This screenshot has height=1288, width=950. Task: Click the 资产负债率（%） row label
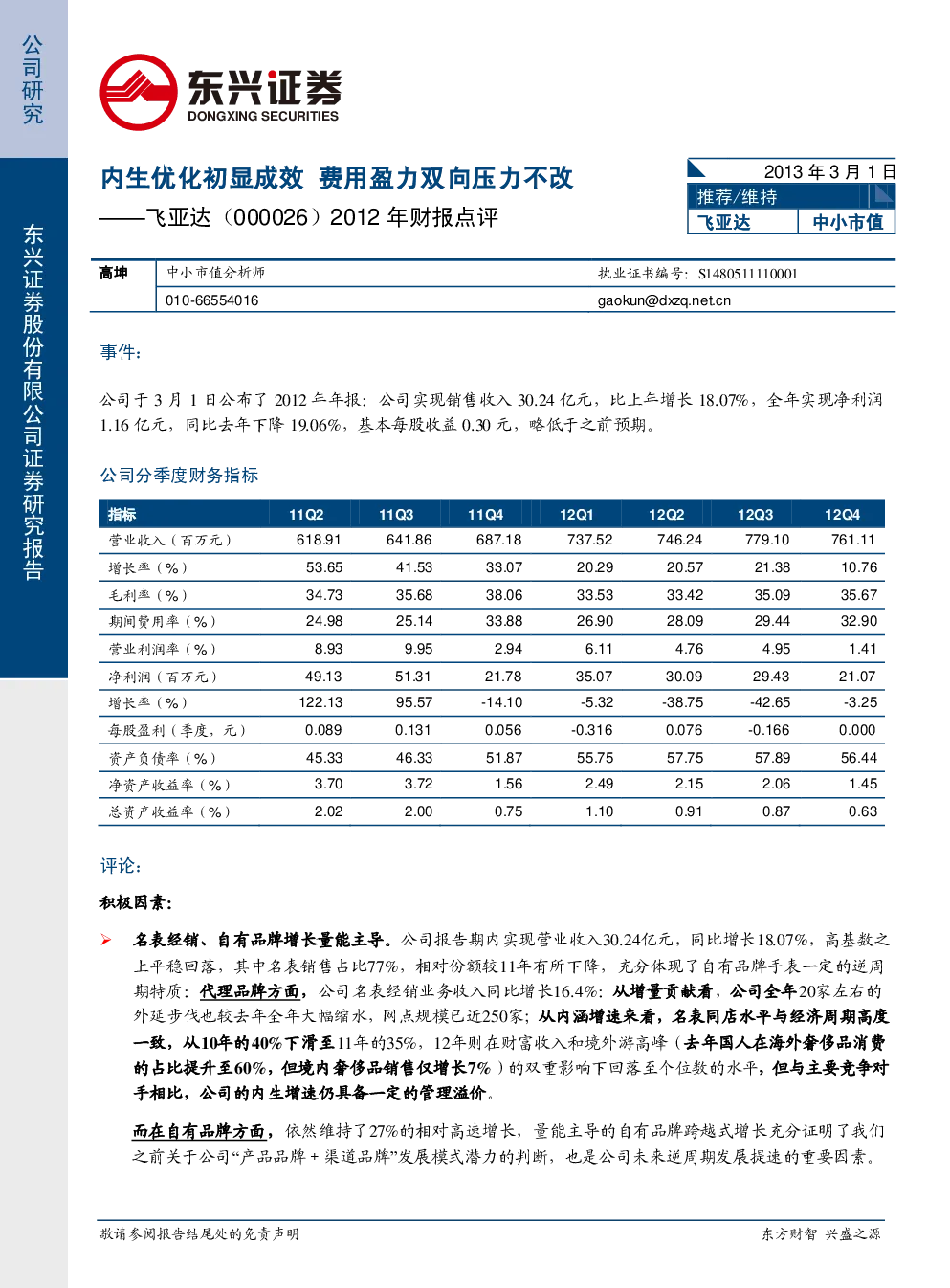point(163,759)
